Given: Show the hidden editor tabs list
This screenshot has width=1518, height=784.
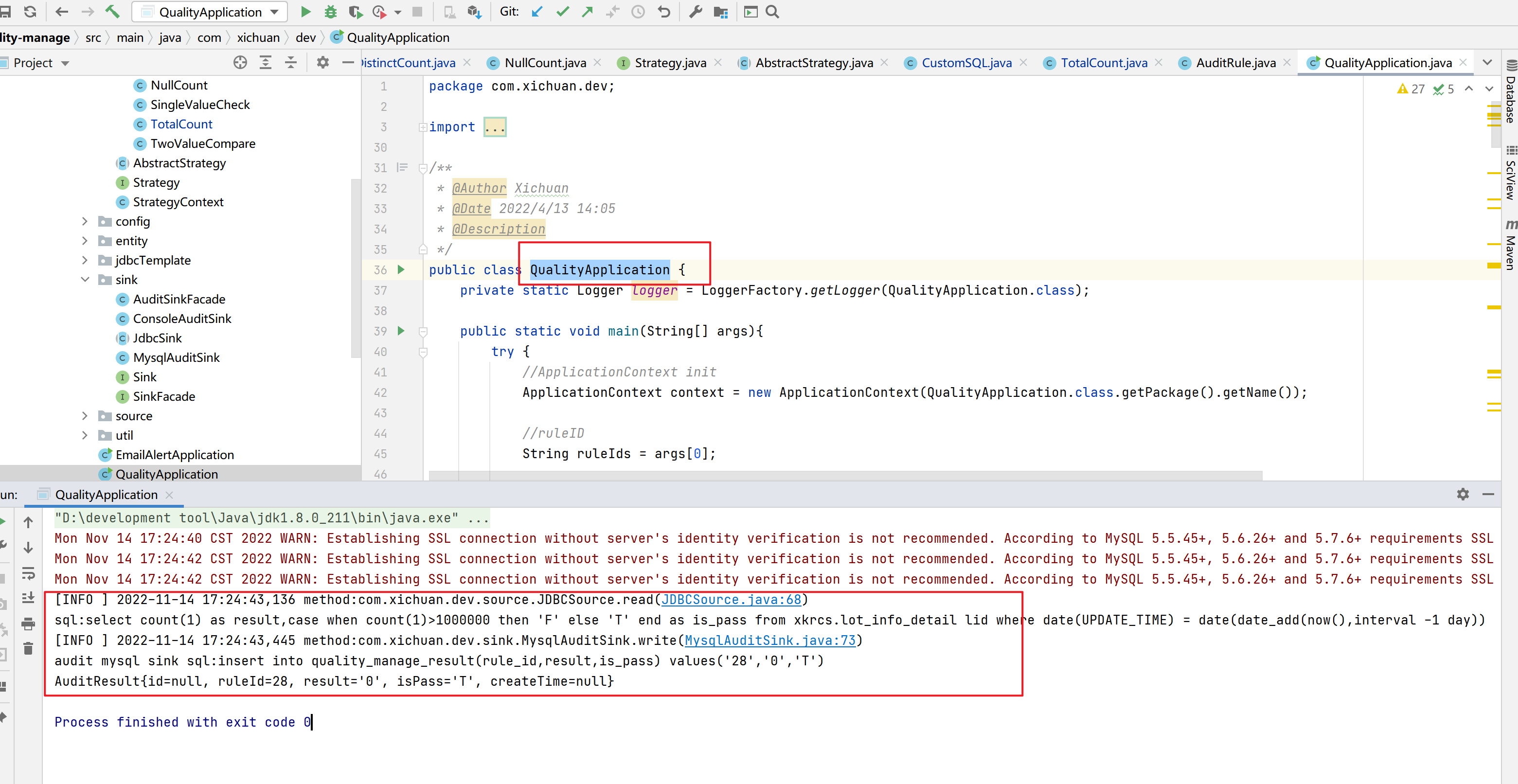Looking at the screenshot, I should [1487, 62].
